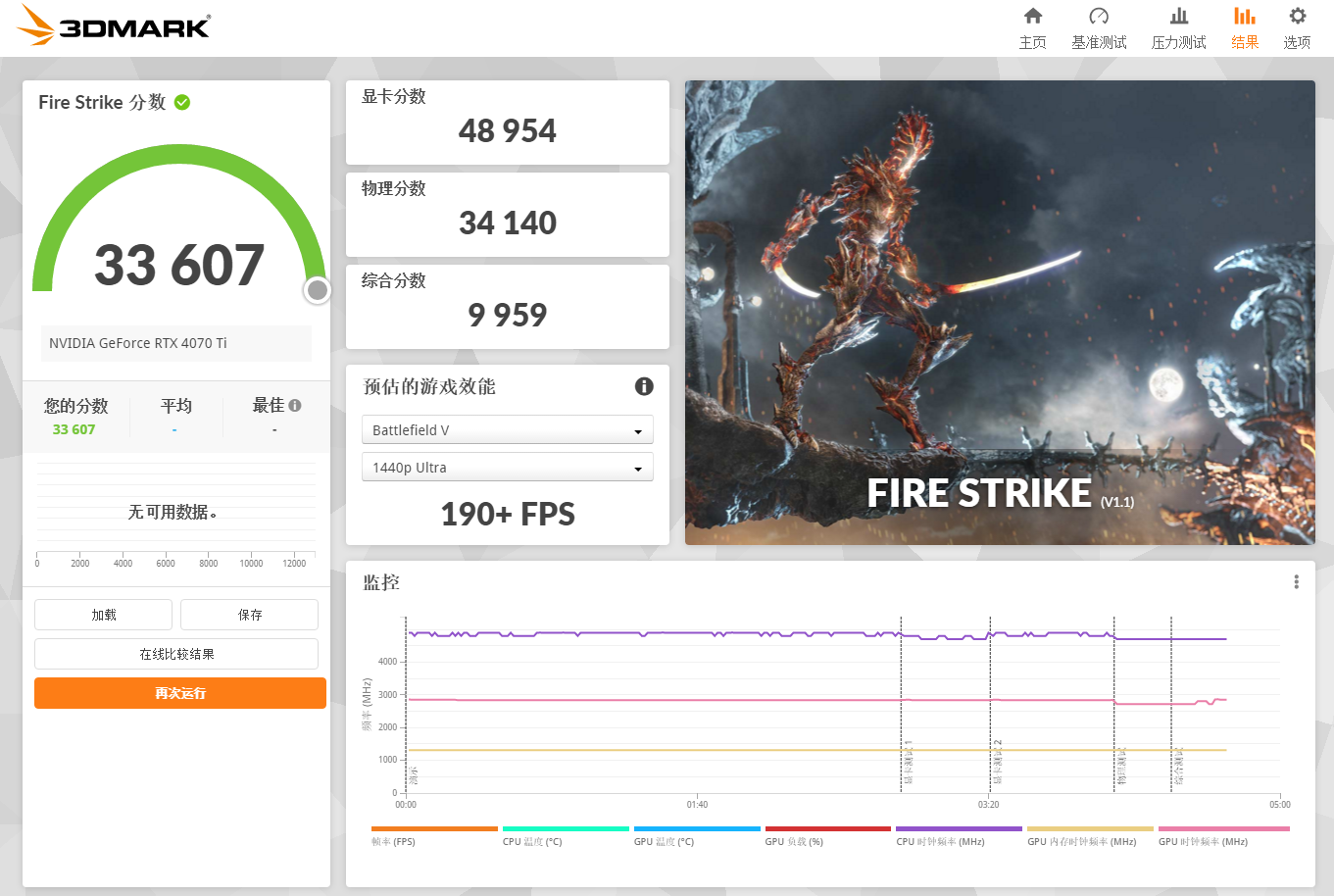Click the 综合分数 label

coord(394,280)
